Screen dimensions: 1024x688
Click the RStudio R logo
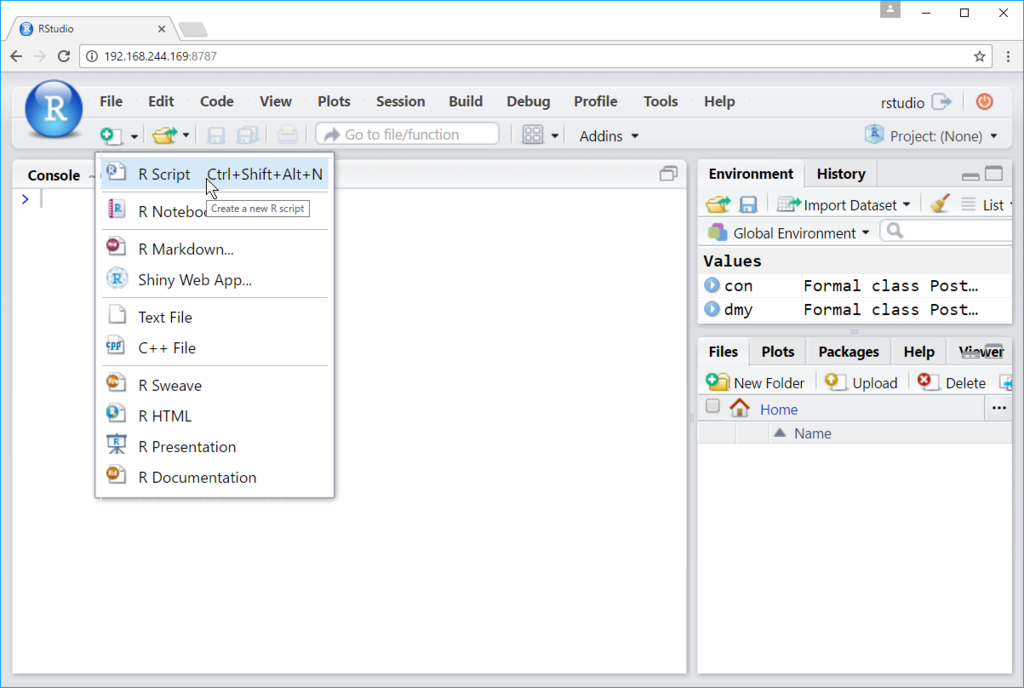click(x=54, y=109)
